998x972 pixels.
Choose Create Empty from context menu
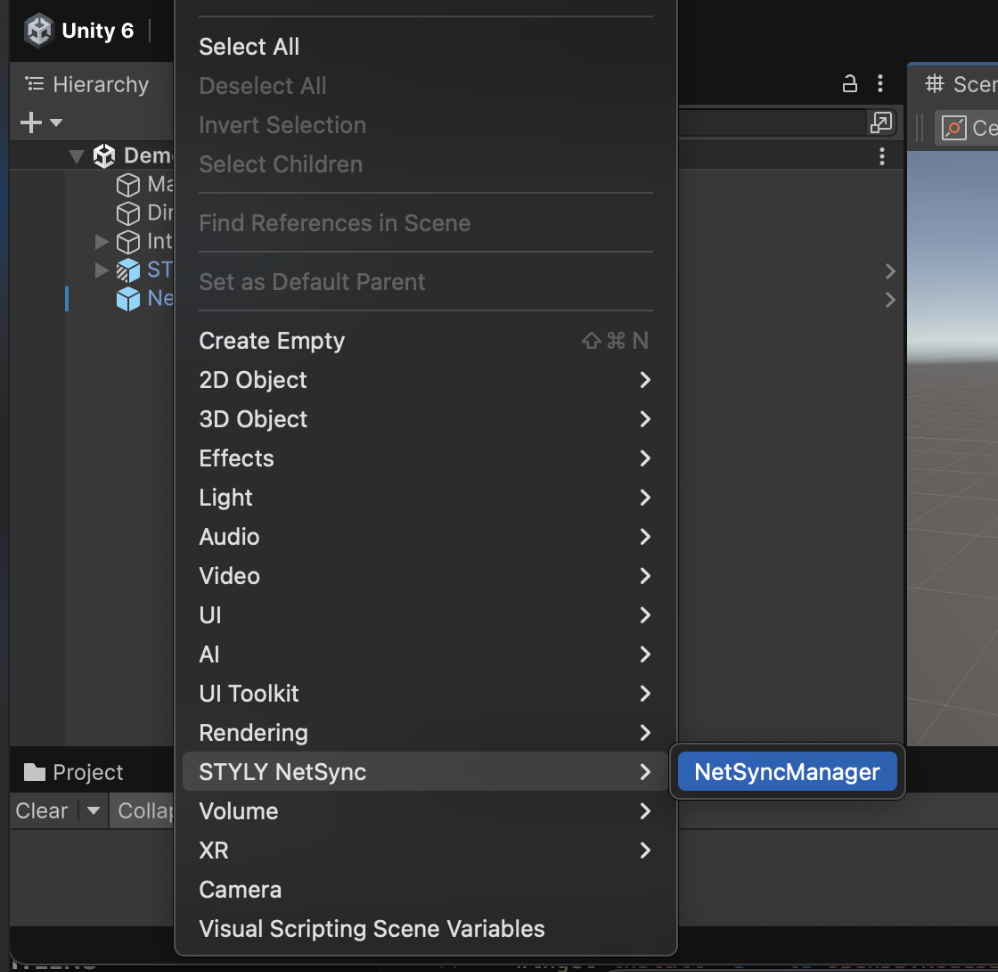(425, 341)
